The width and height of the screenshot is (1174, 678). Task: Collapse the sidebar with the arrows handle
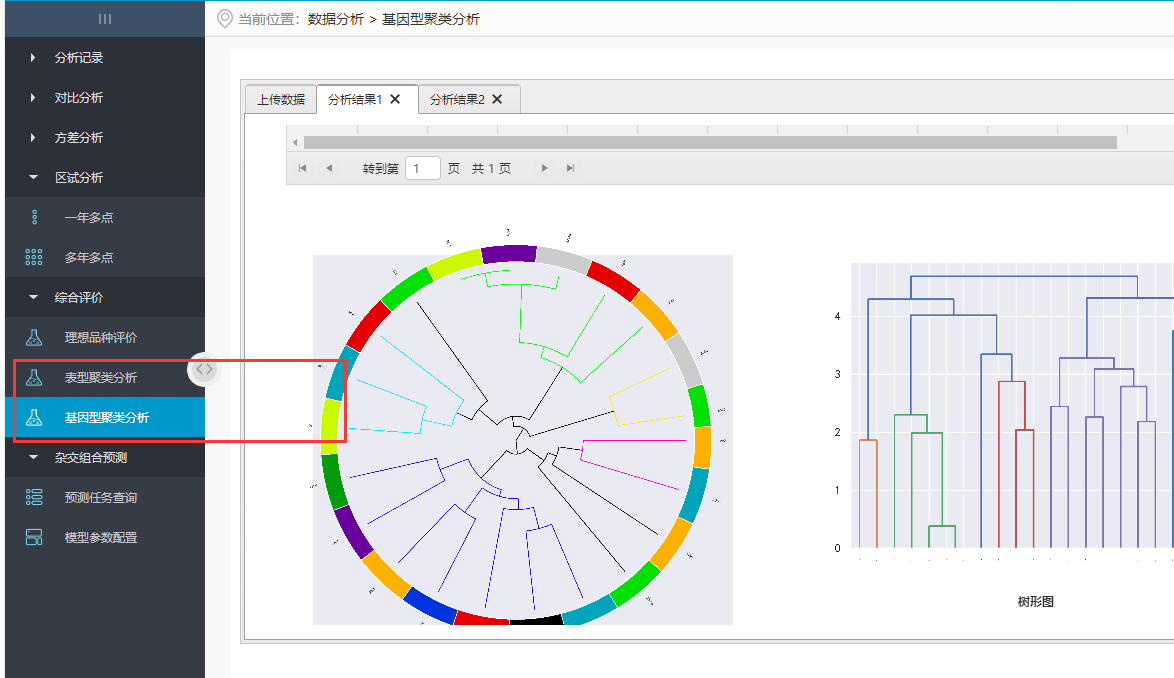[204, 369]
